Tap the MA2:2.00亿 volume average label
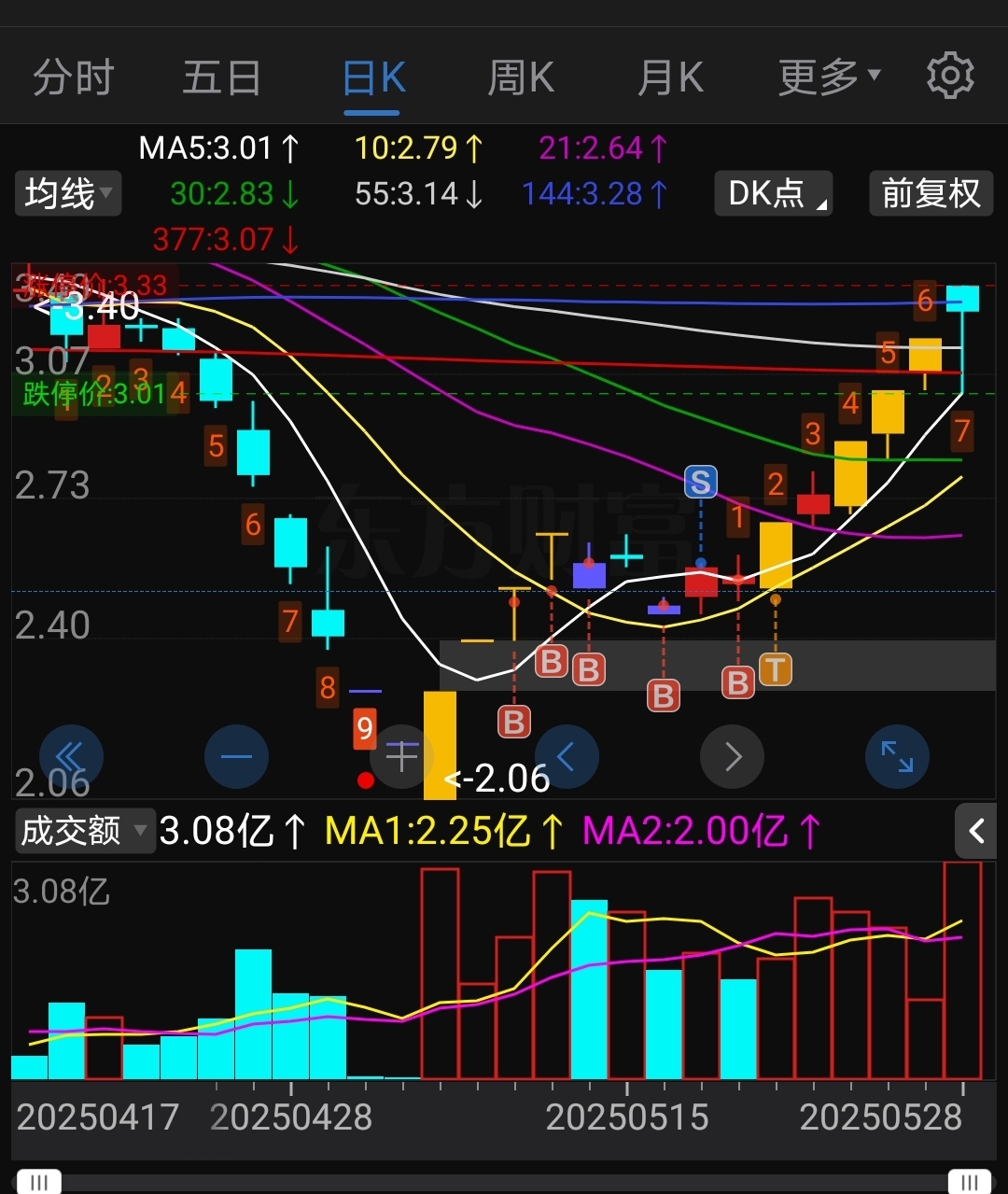1008x1194 pixels. pos(702,831)
